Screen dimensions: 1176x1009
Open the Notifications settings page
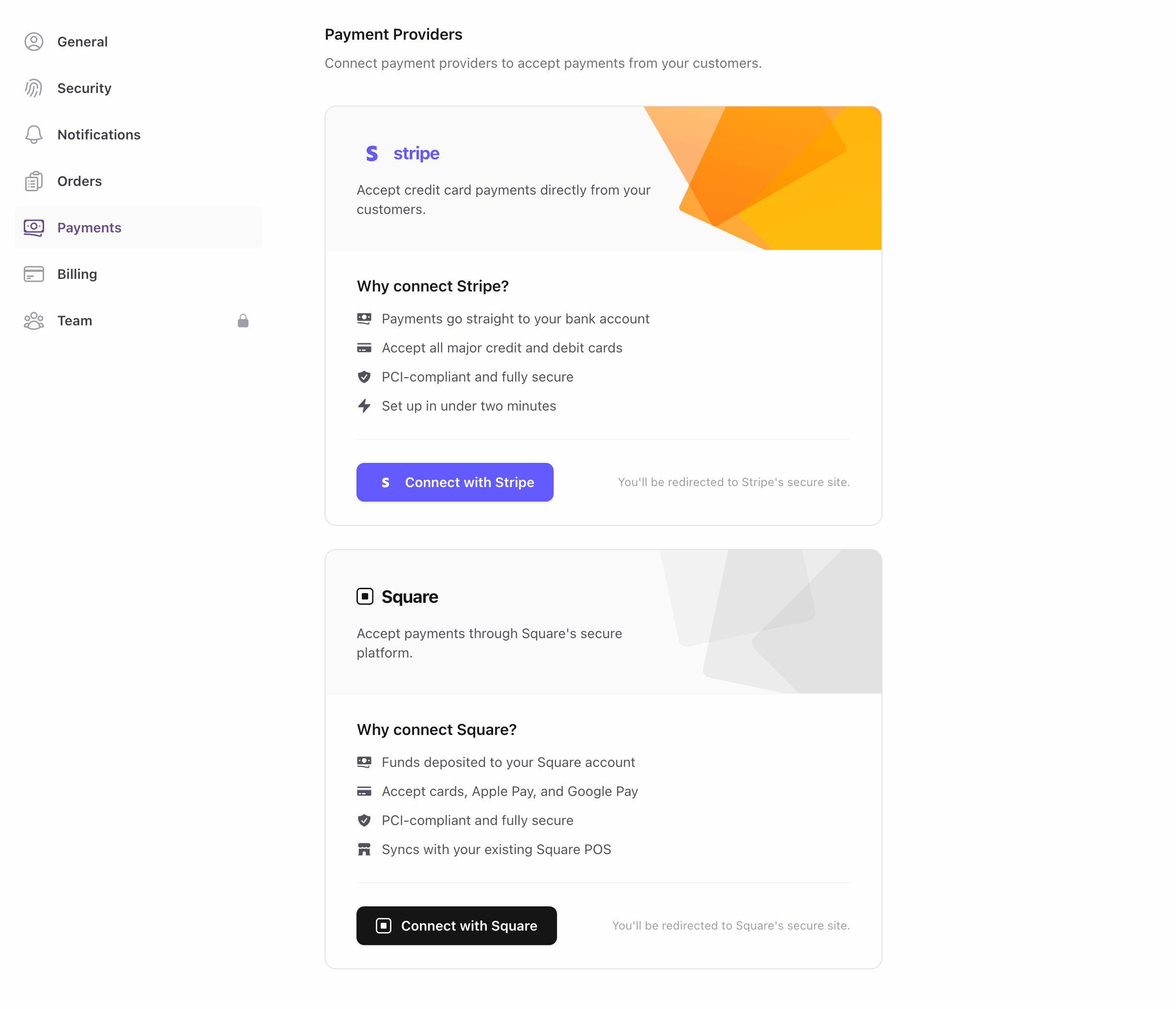pyautogui.click(x=99, y=135)
